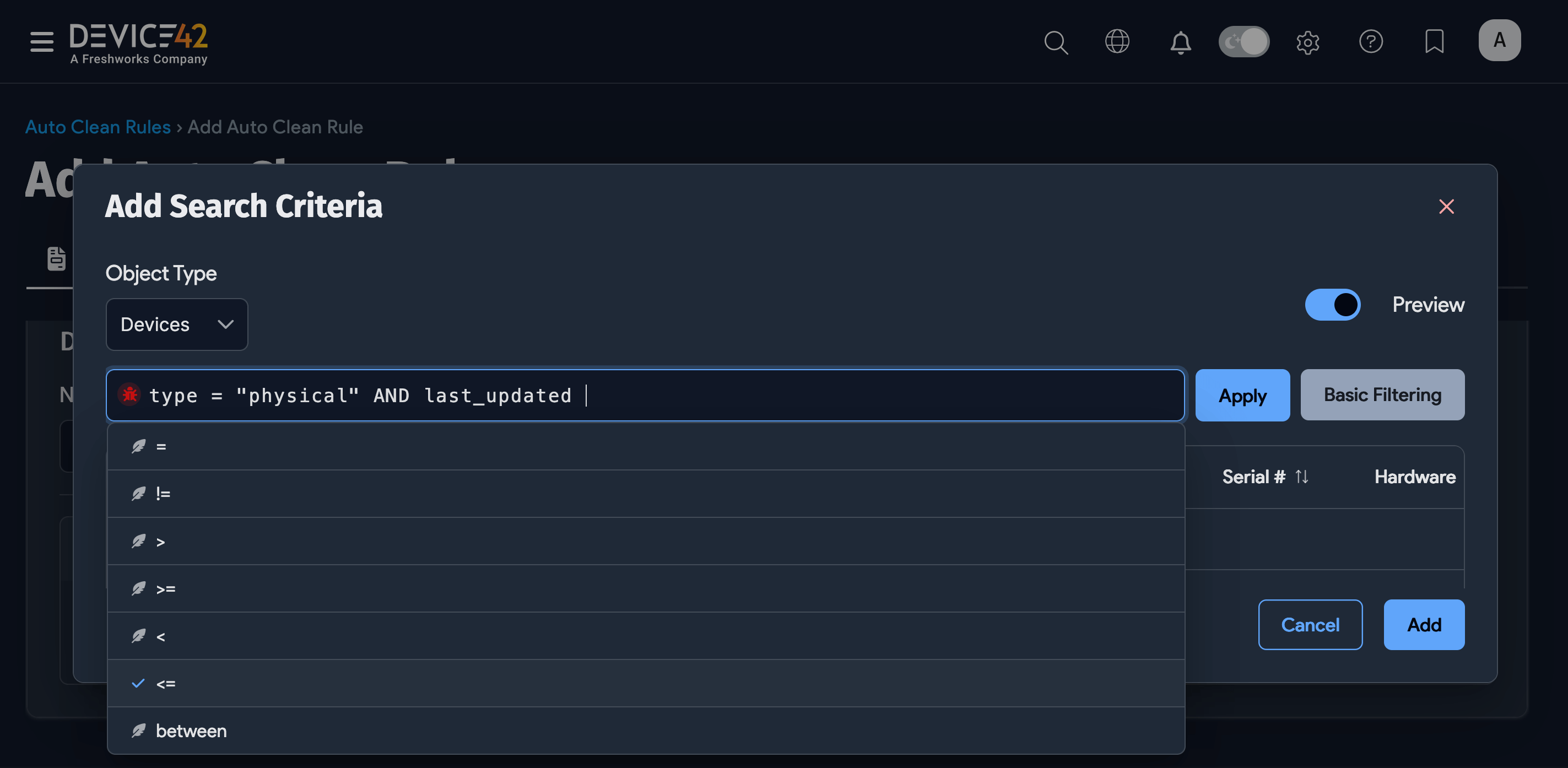Image resolution: width=1568 pixels, height=768 pixels.
Task: Open global search
Action: click(1056, 42)
